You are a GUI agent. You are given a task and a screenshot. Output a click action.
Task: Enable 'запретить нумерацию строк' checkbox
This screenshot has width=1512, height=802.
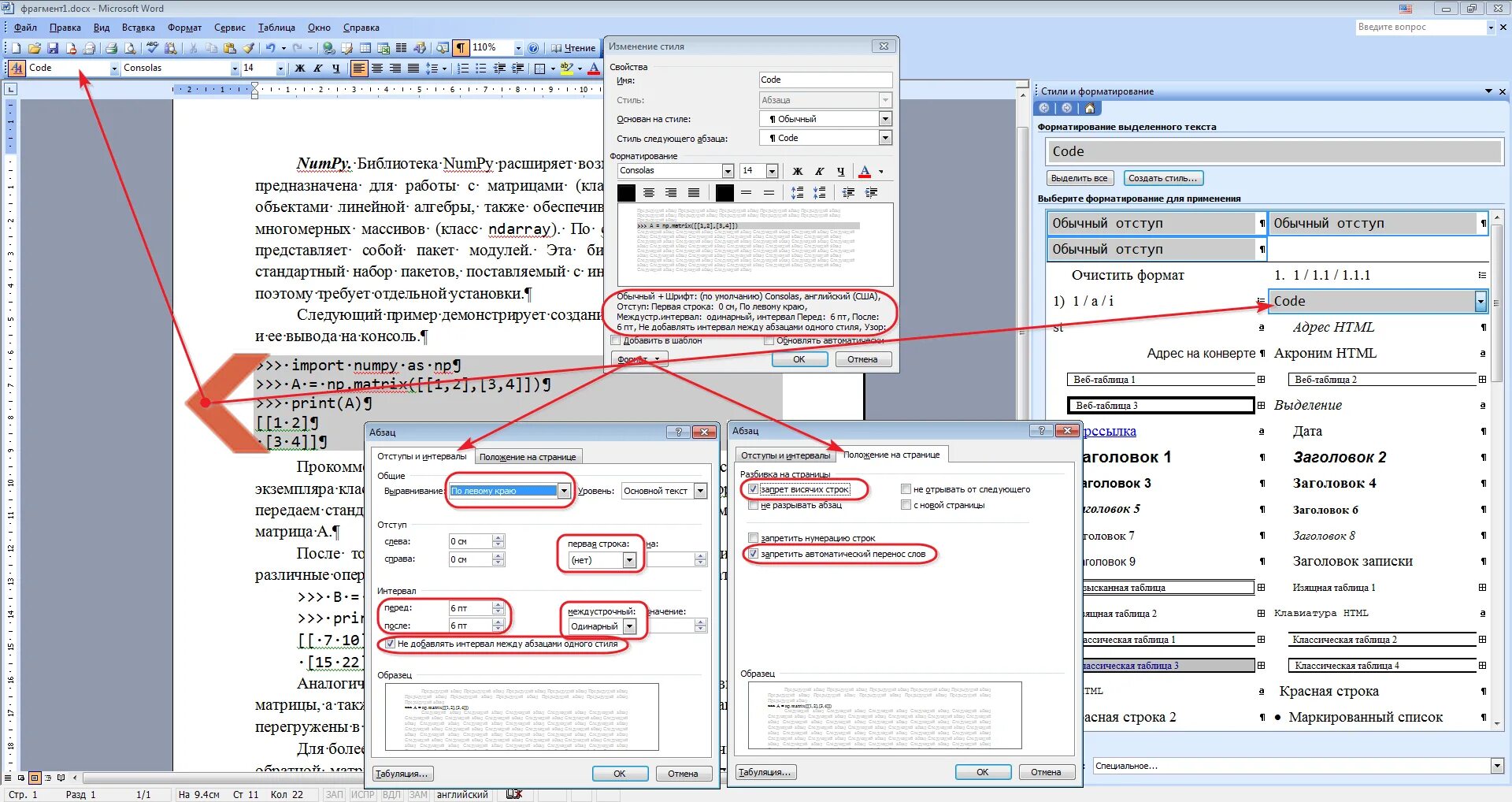coord(753,538)
